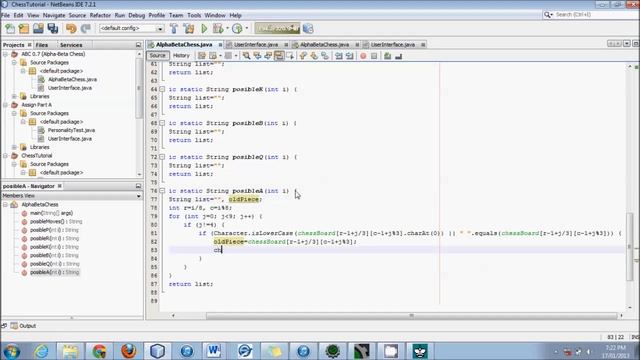
Task: Switch to the Files tab
Action: pyautogui.click(x=42, y=45)
